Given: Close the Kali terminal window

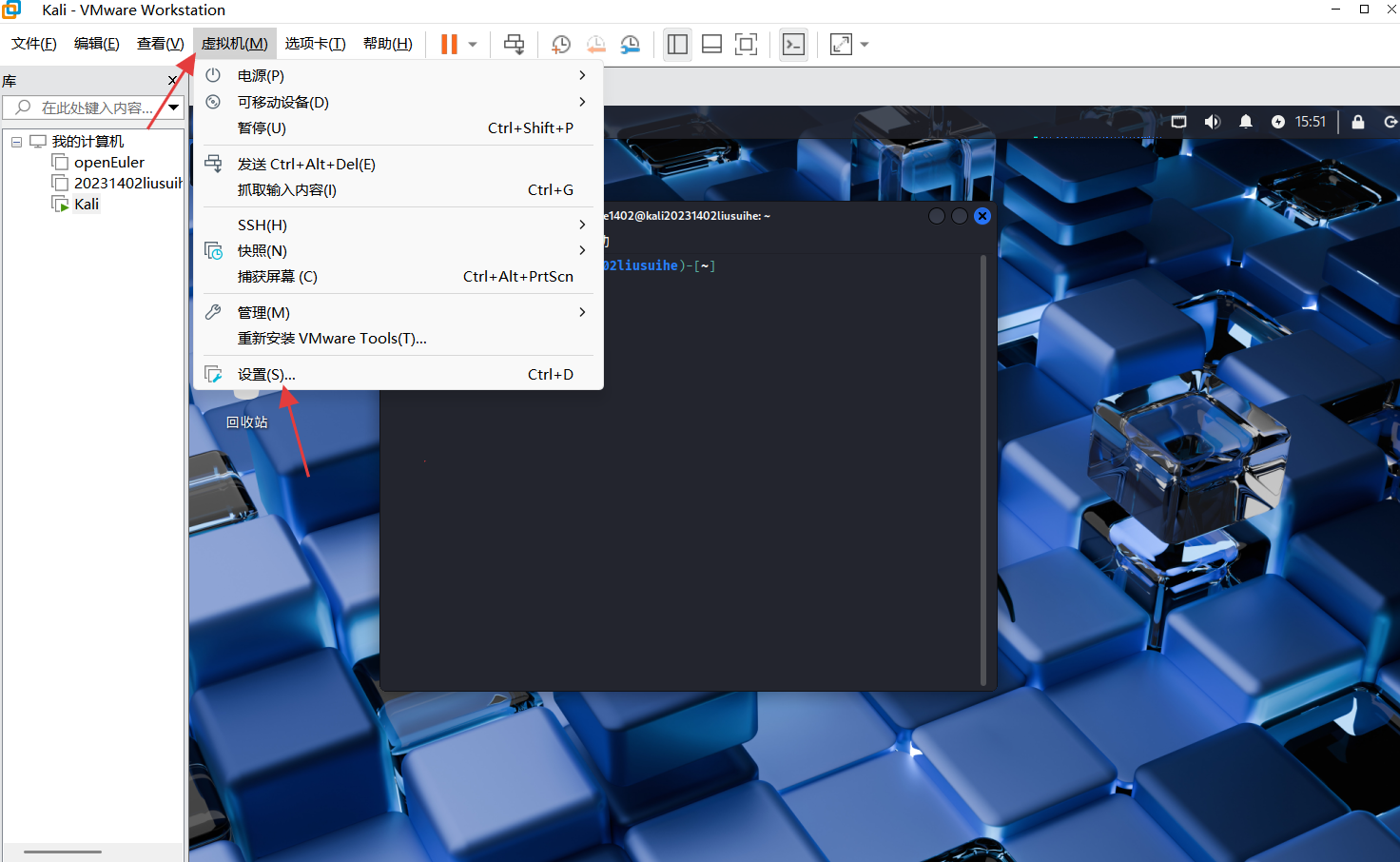Looking at the screenshot, I should [982, 216].
